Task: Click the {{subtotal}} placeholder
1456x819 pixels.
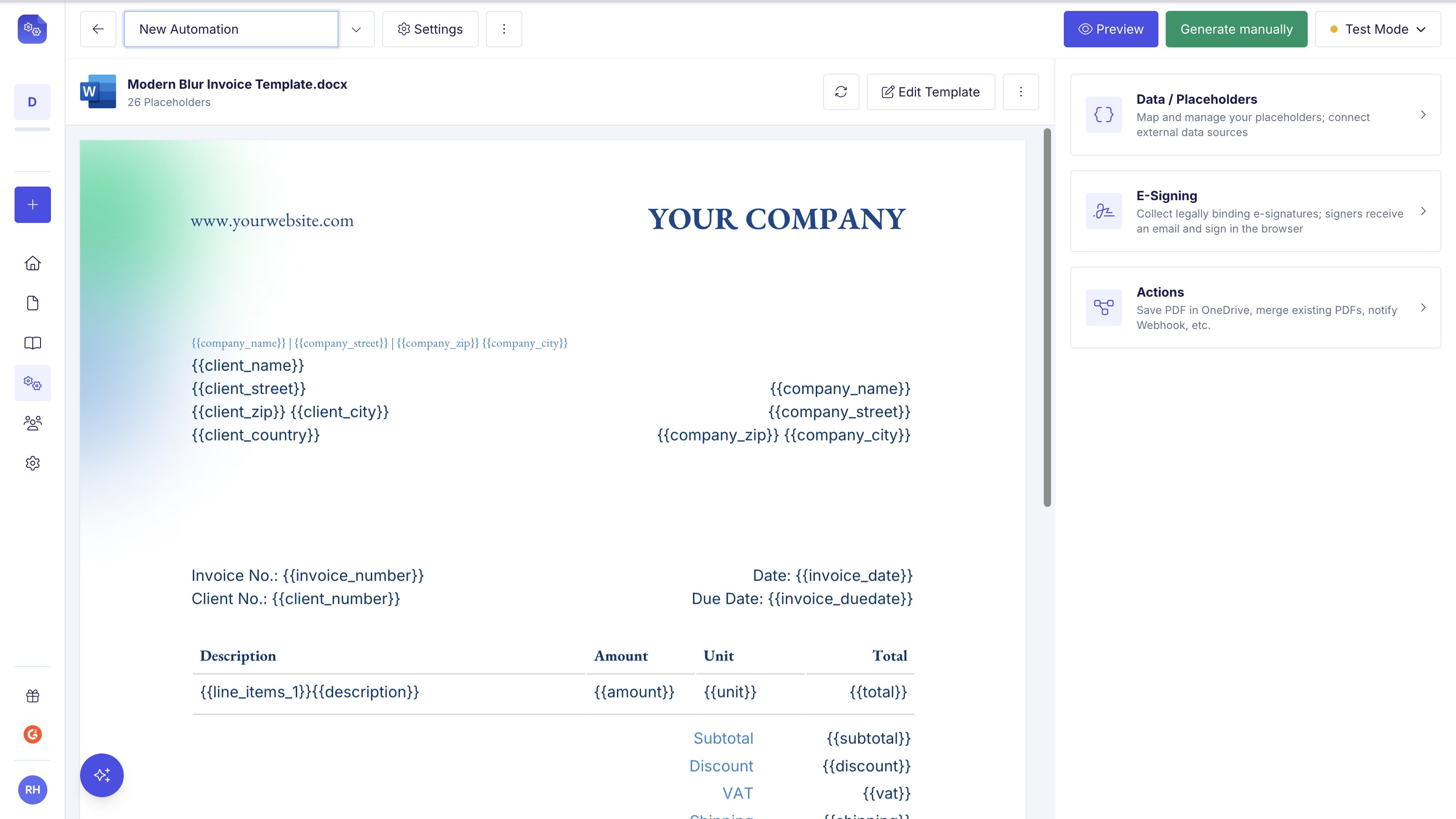Action: (x=869, y=738)
